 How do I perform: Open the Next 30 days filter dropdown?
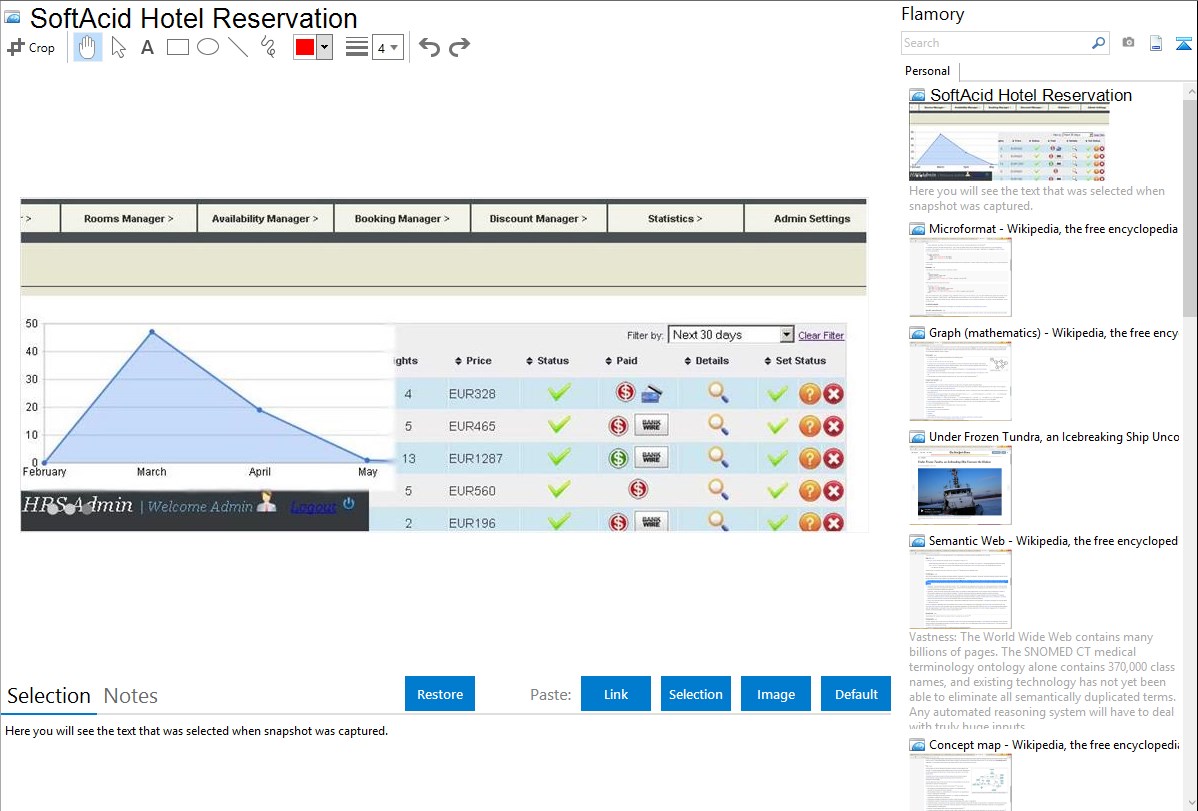pyautogui.click(x=731, y=335)
